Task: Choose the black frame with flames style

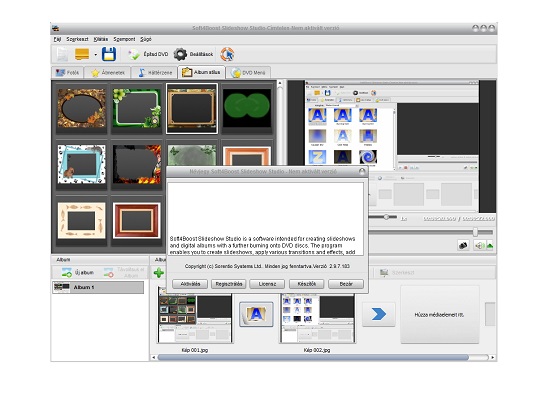Action: click(137, 164)
